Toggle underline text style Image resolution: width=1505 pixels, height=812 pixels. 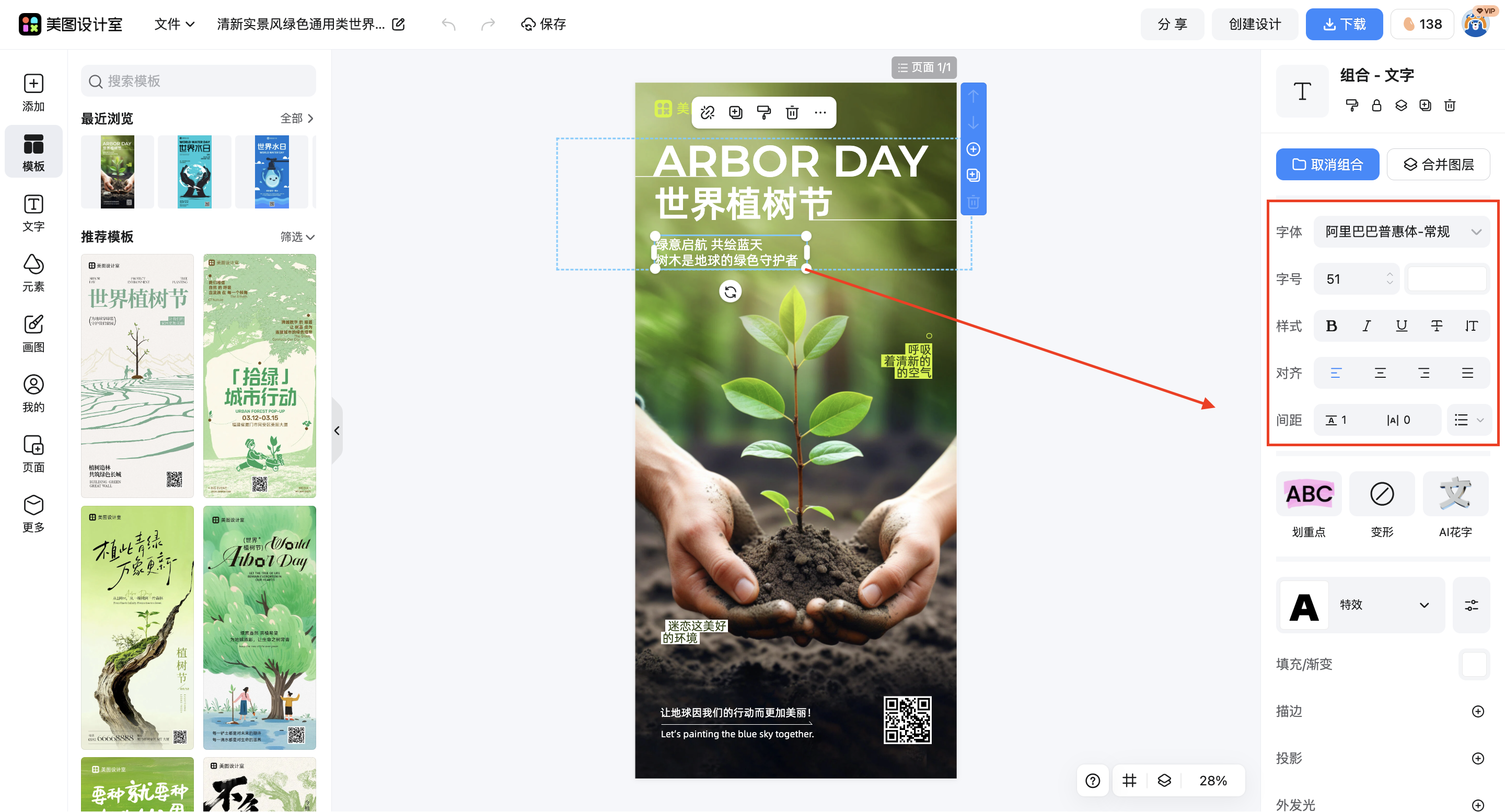coord(1401,326)
